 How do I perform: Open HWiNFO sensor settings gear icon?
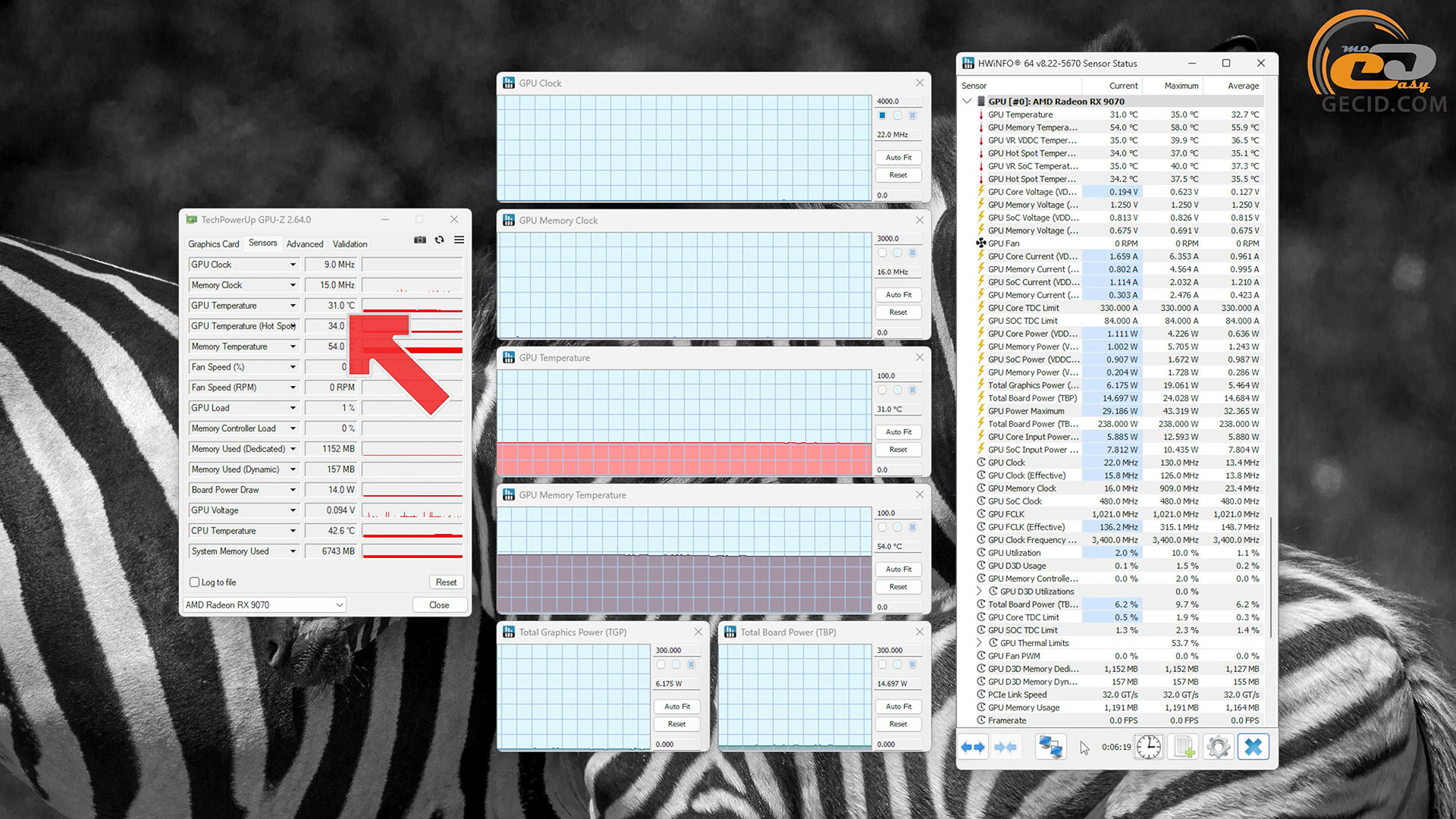pyautogui.click(x=1219, y=747)
